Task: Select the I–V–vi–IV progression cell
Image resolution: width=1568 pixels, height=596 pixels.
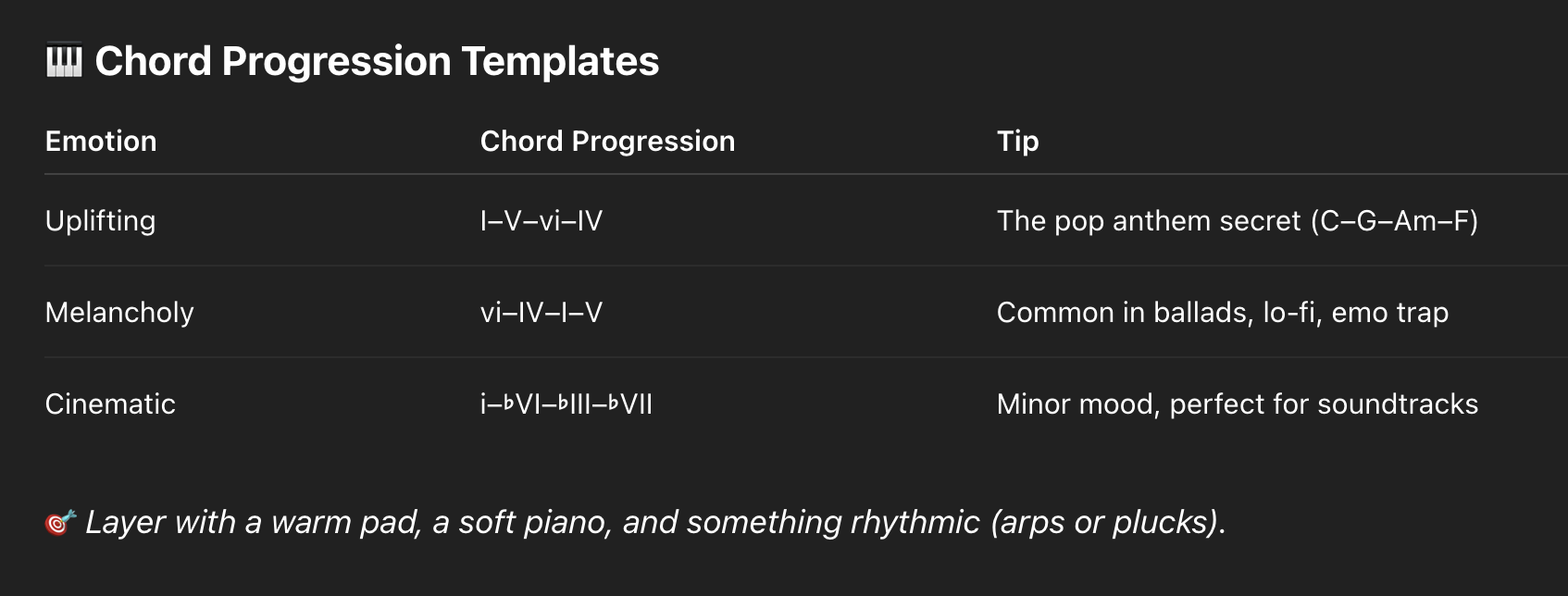Action: pyautogui.click(x=541, y=221)
